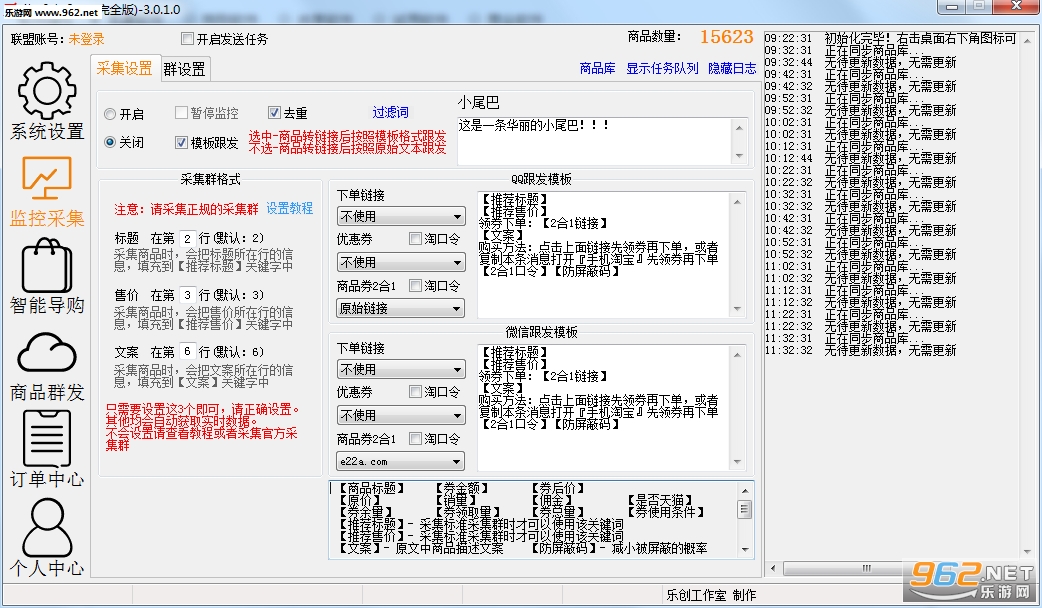Click log entry at 10:12:44
This screenshot has height=608, width=1042.
861,158
